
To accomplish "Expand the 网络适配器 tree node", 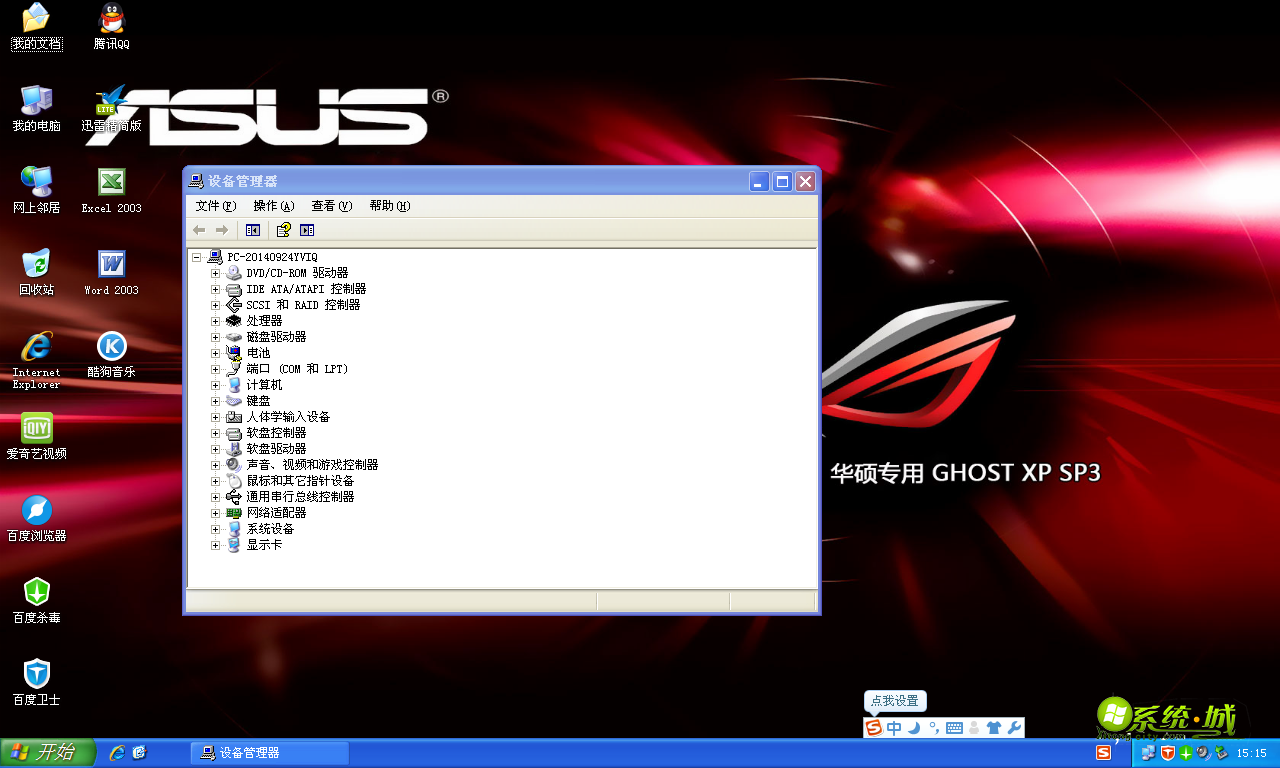I will point(215,513).
